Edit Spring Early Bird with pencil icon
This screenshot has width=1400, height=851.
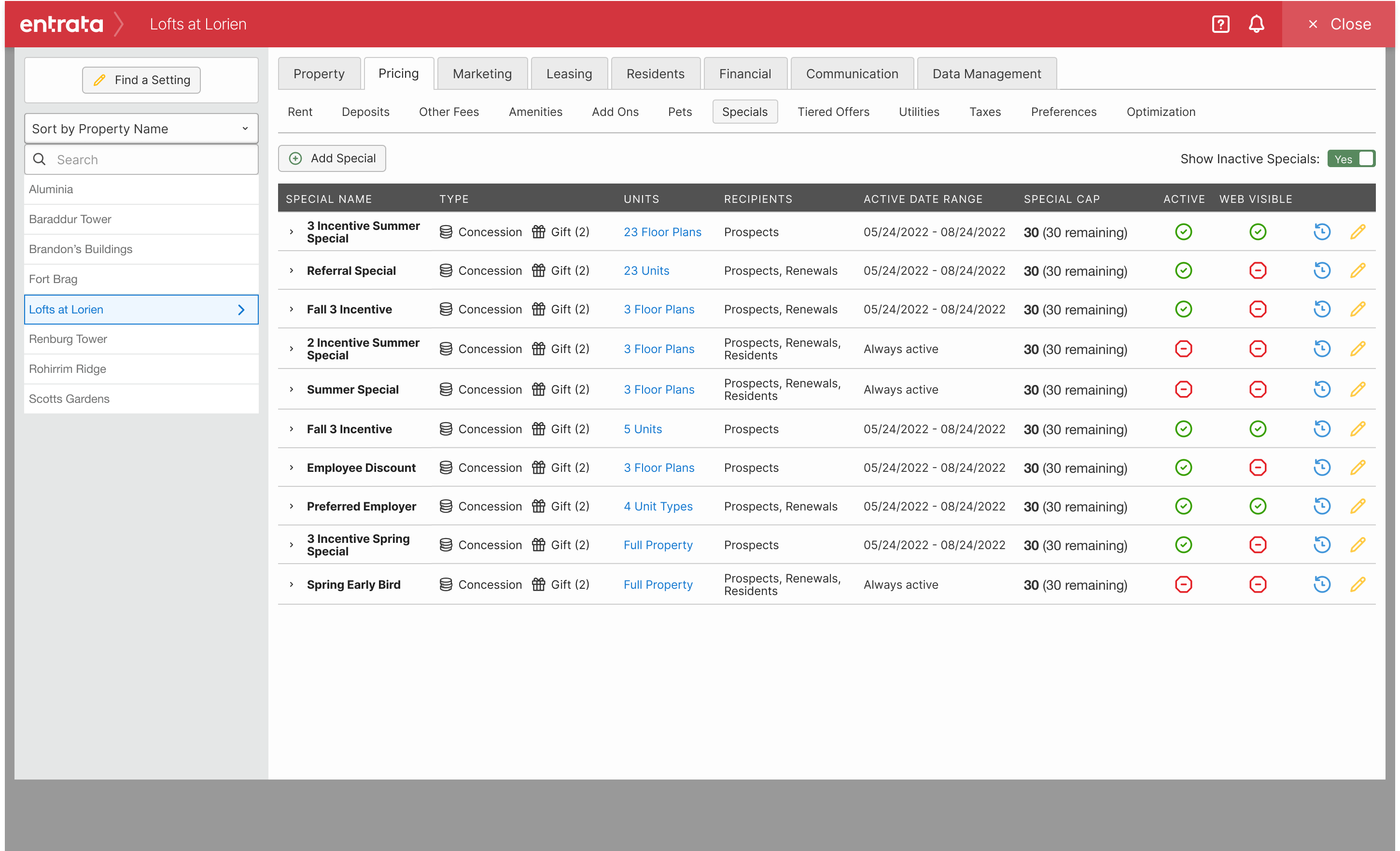point(1358,584)
